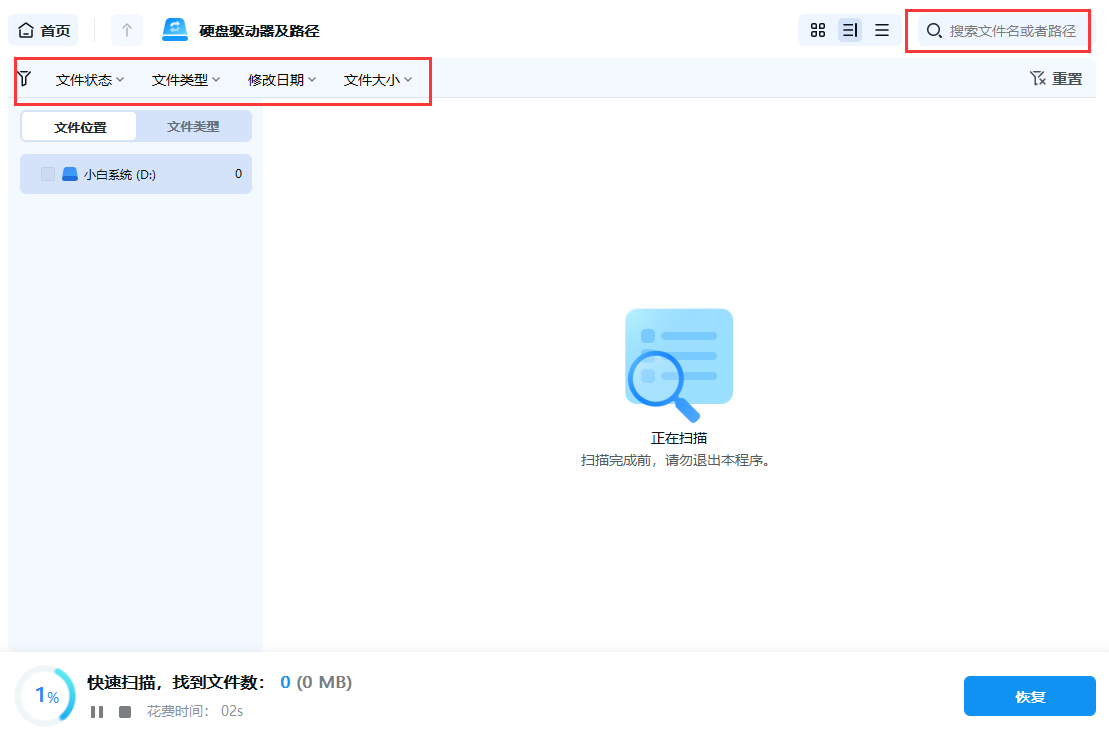Pause the ongoing scan

[x=96, y=712]
